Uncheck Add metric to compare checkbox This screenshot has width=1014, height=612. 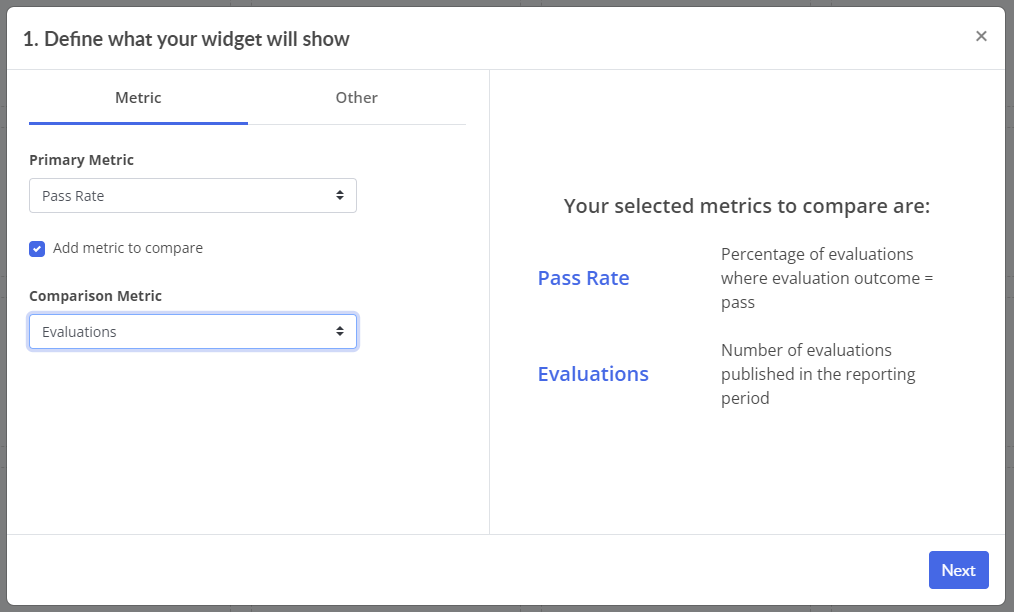37,248
